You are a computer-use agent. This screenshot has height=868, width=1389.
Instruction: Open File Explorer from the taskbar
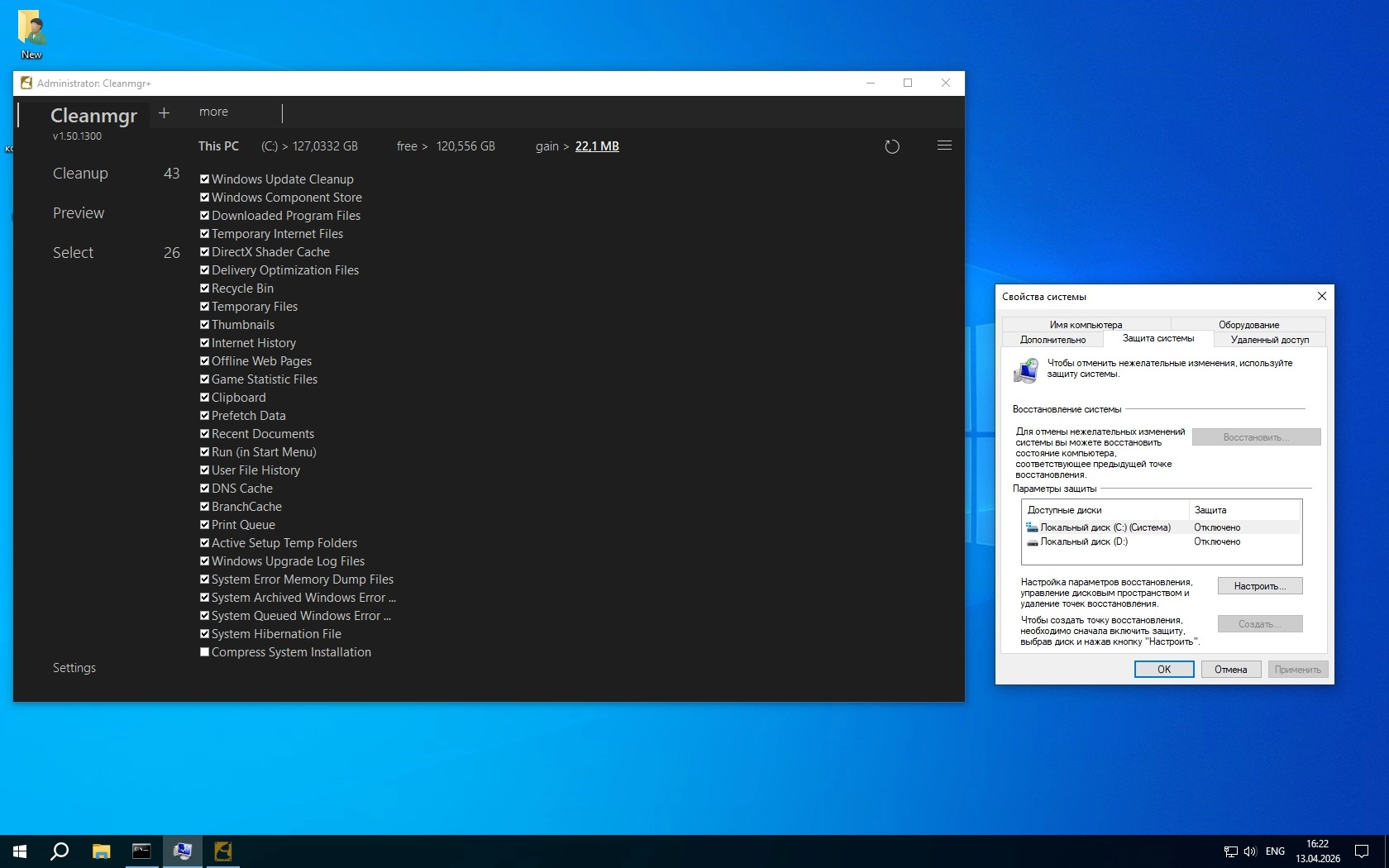(101, 851)
